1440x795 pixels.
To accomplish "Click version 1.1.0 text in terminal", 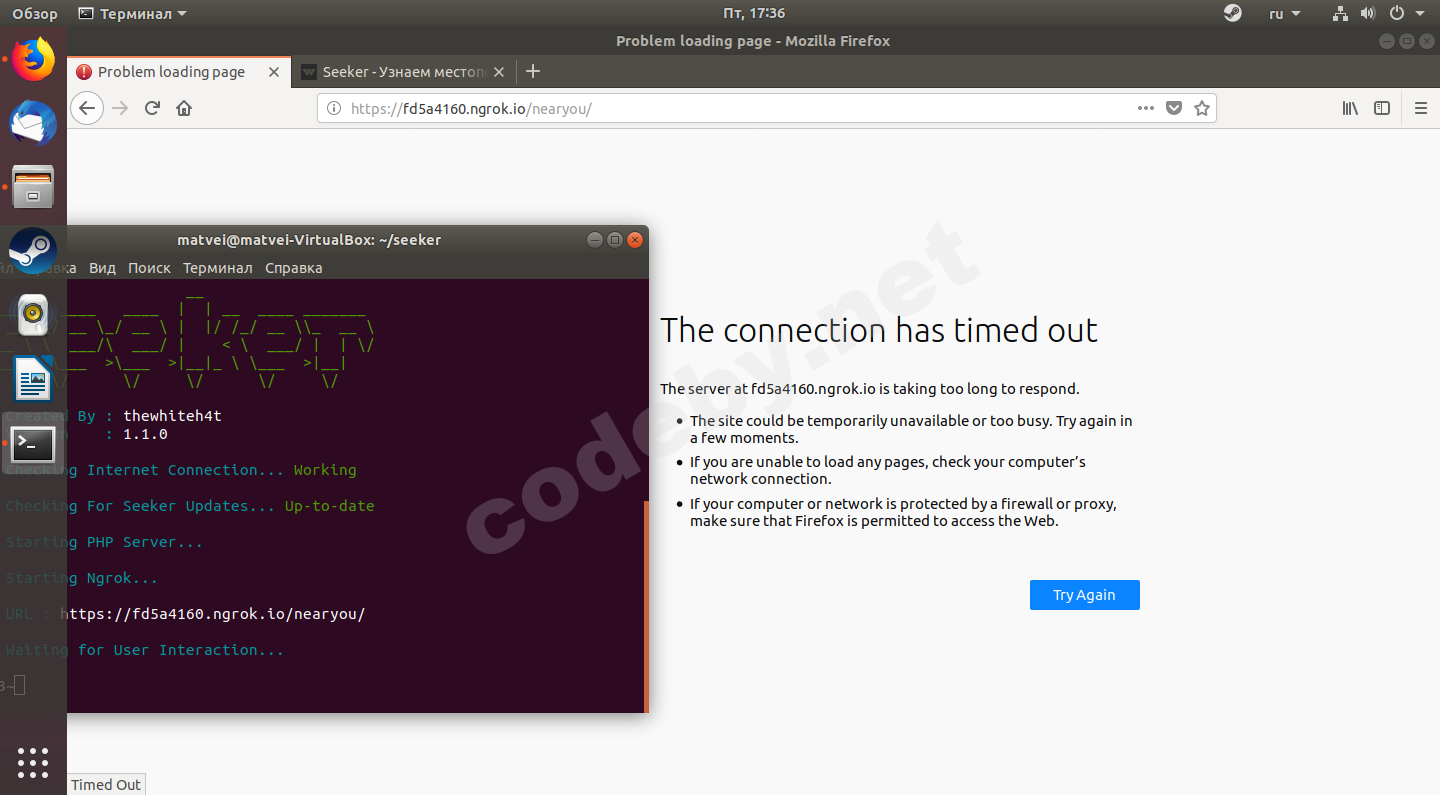I will pos(145,434).
